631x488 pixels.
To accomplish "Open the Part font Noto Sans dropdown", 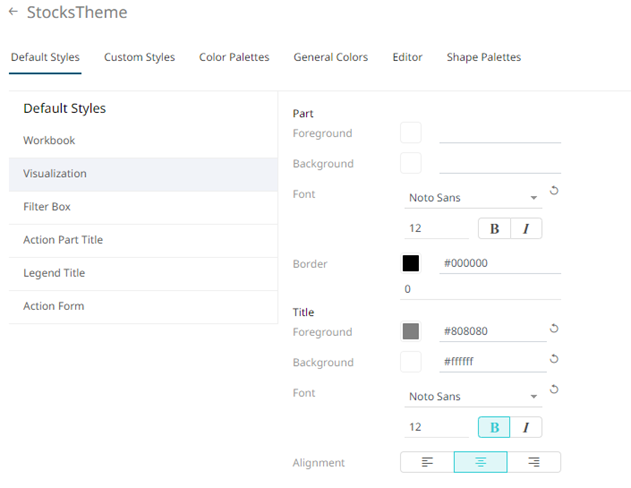I will coord(474,198).
